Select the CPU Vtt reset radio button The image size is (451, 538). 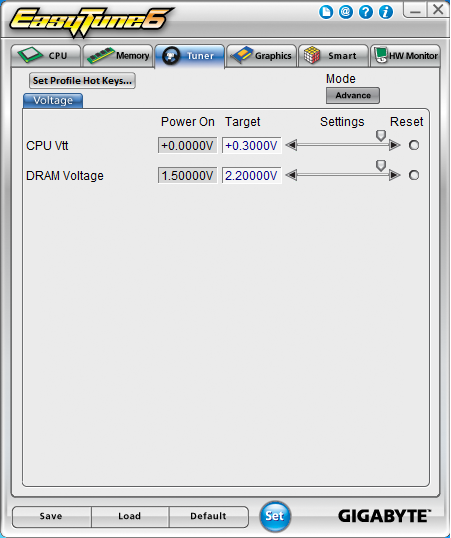pyautogui.click(x=414, y=145)
